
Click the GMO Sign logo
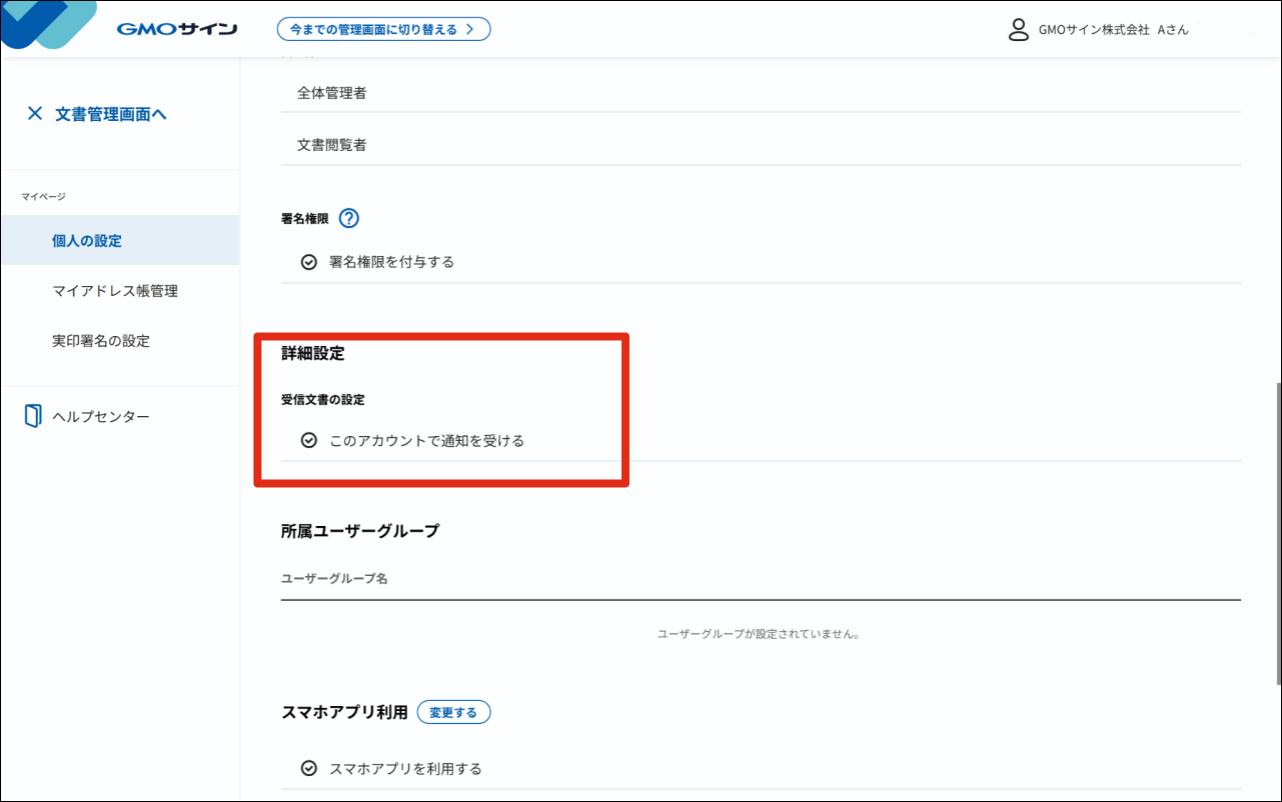pos(176,29)
